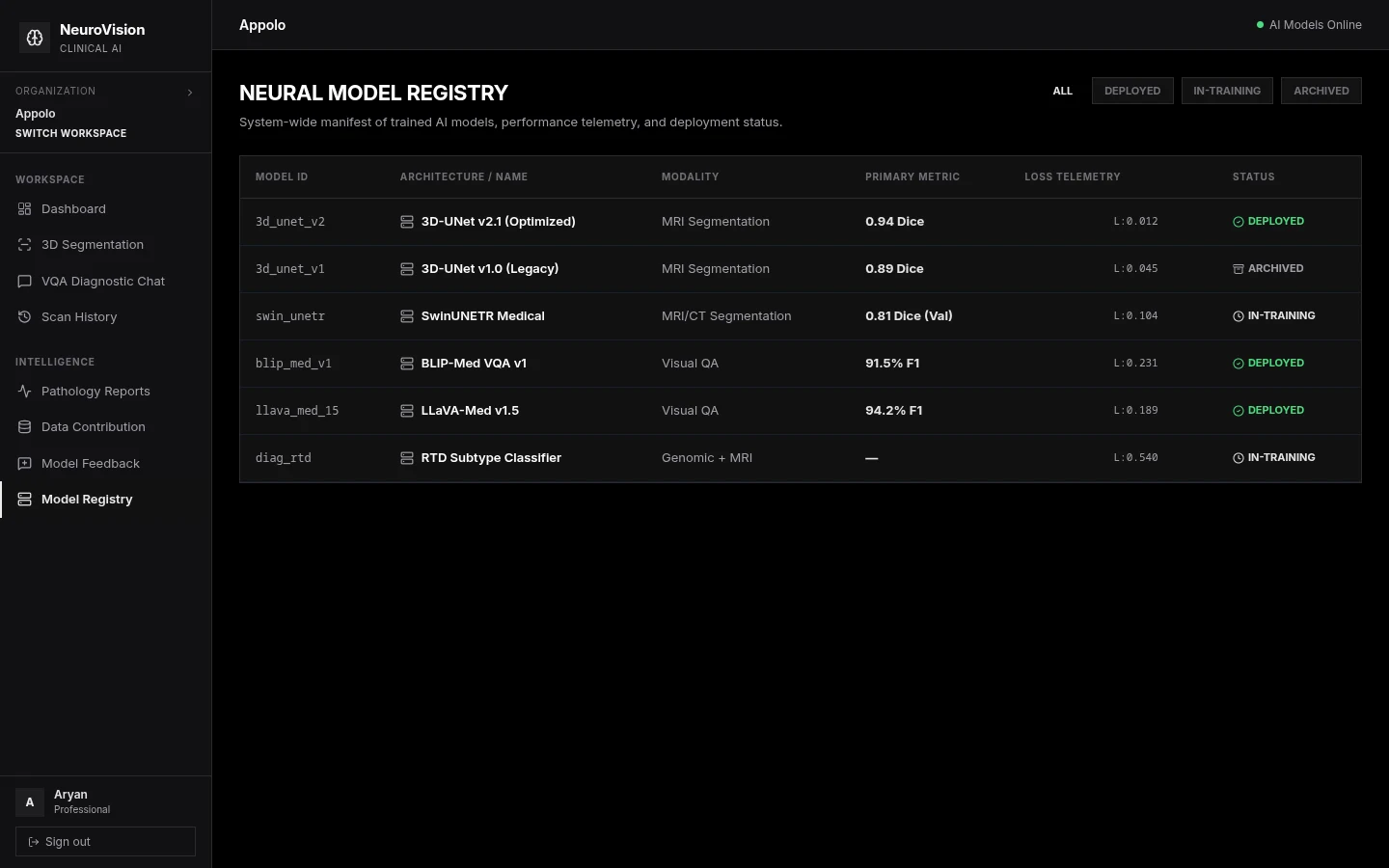Click Switch Workspace link
The height and width of the screenshot is (868, 1389).
click(x=71, y=133)
